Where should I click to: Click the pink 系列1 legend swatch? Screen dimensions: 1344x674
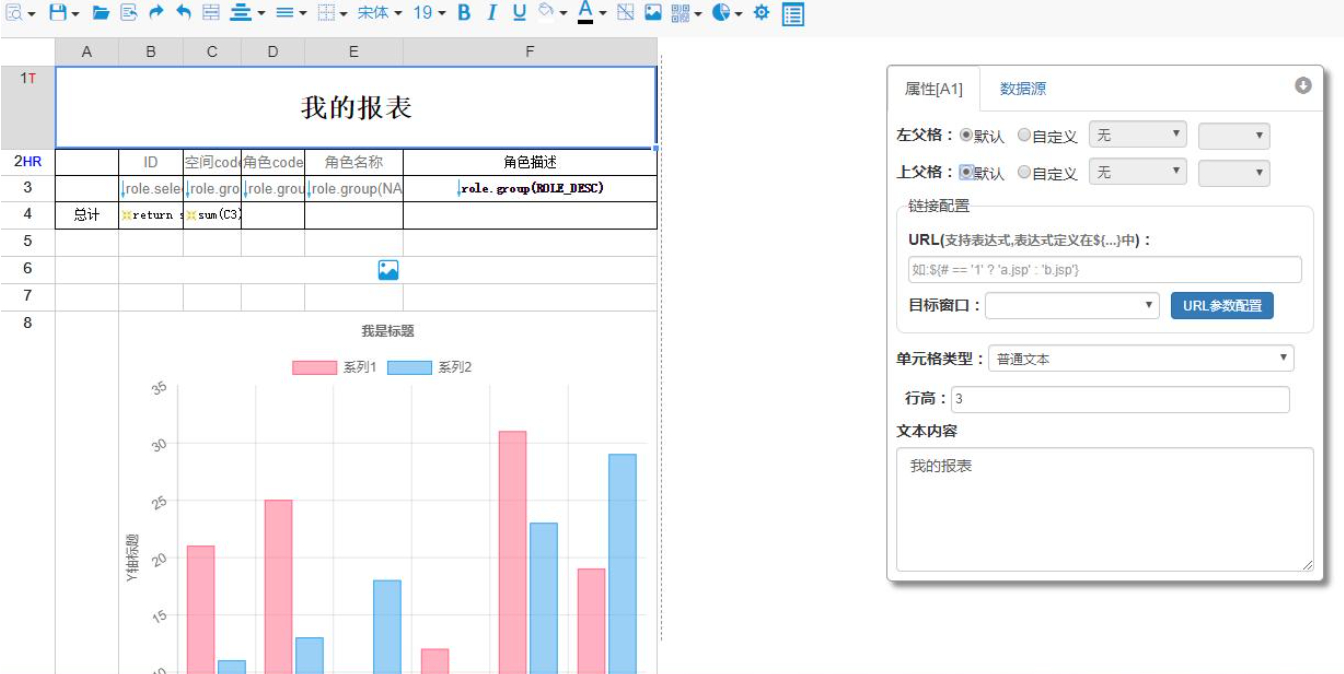[x=314, y=368]
